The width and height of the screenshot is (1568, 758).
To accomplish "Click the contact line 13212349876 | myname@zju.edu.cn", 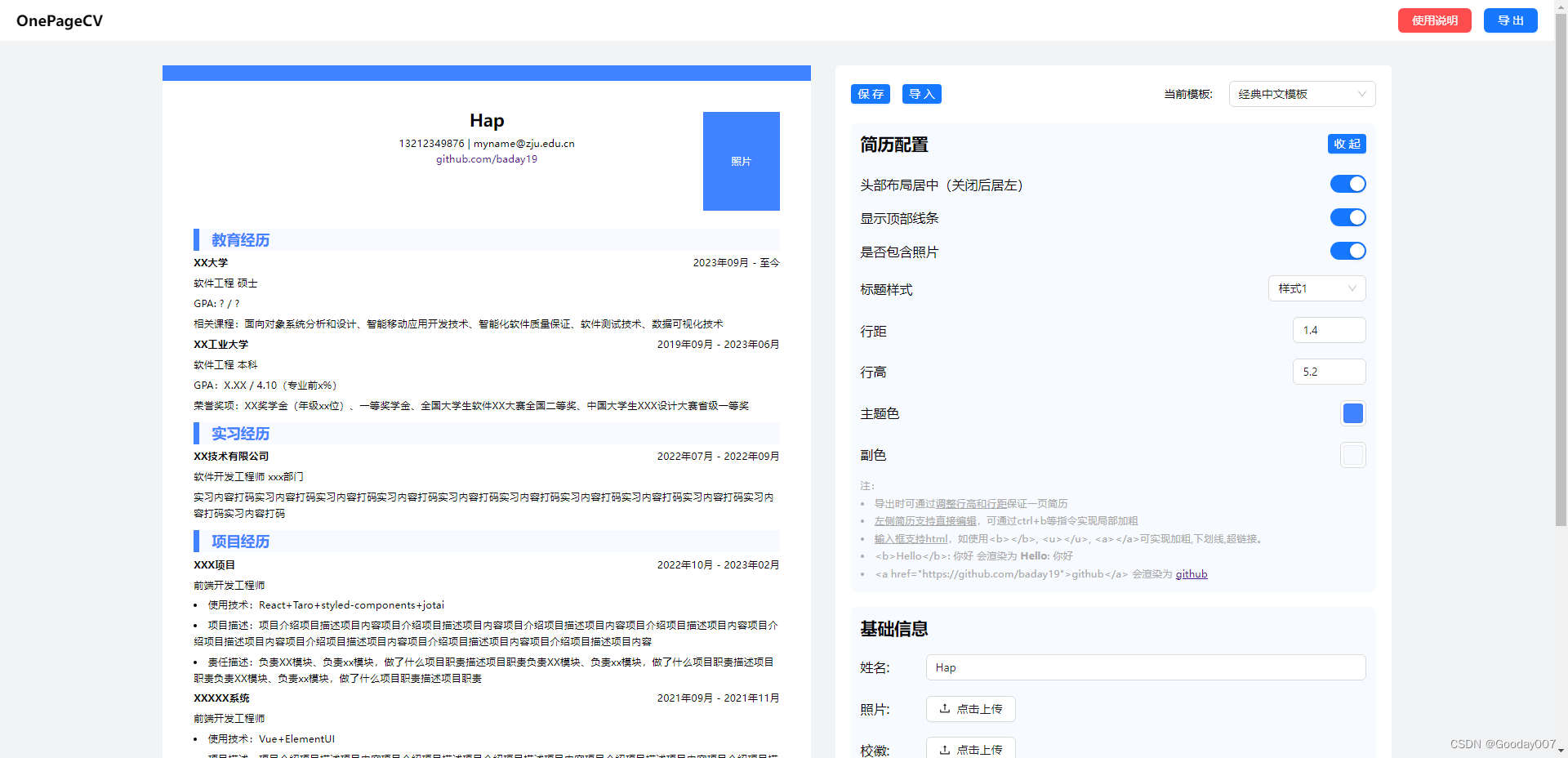I will 487,144.
